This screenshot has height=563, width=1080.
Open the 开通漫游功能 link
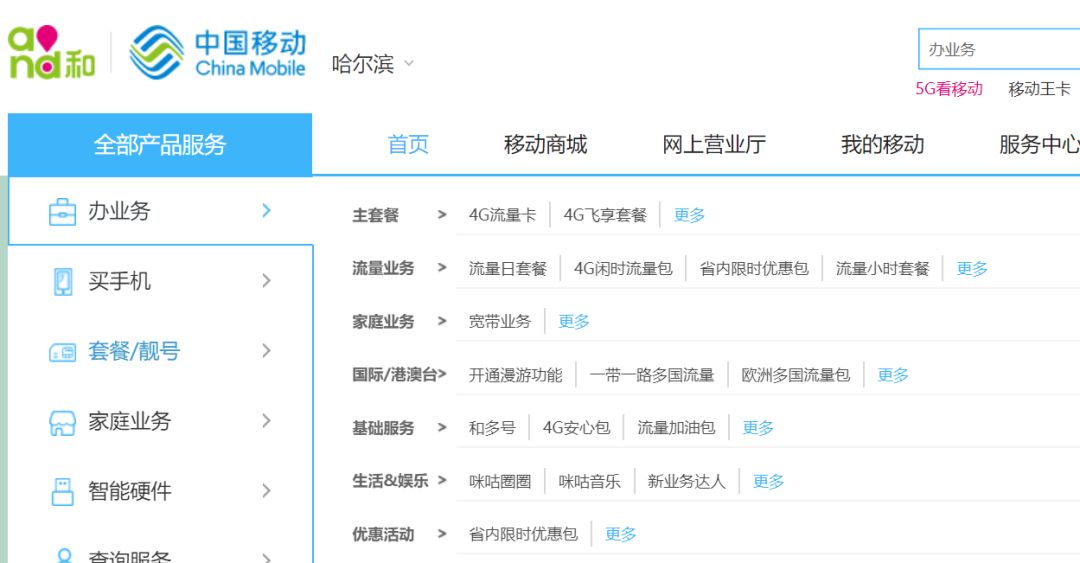[516, 375]
